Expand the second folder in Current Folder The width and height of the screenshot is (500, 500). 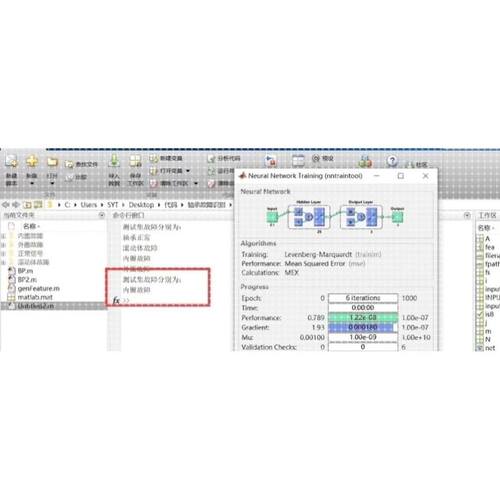click(x=4, y=245)
